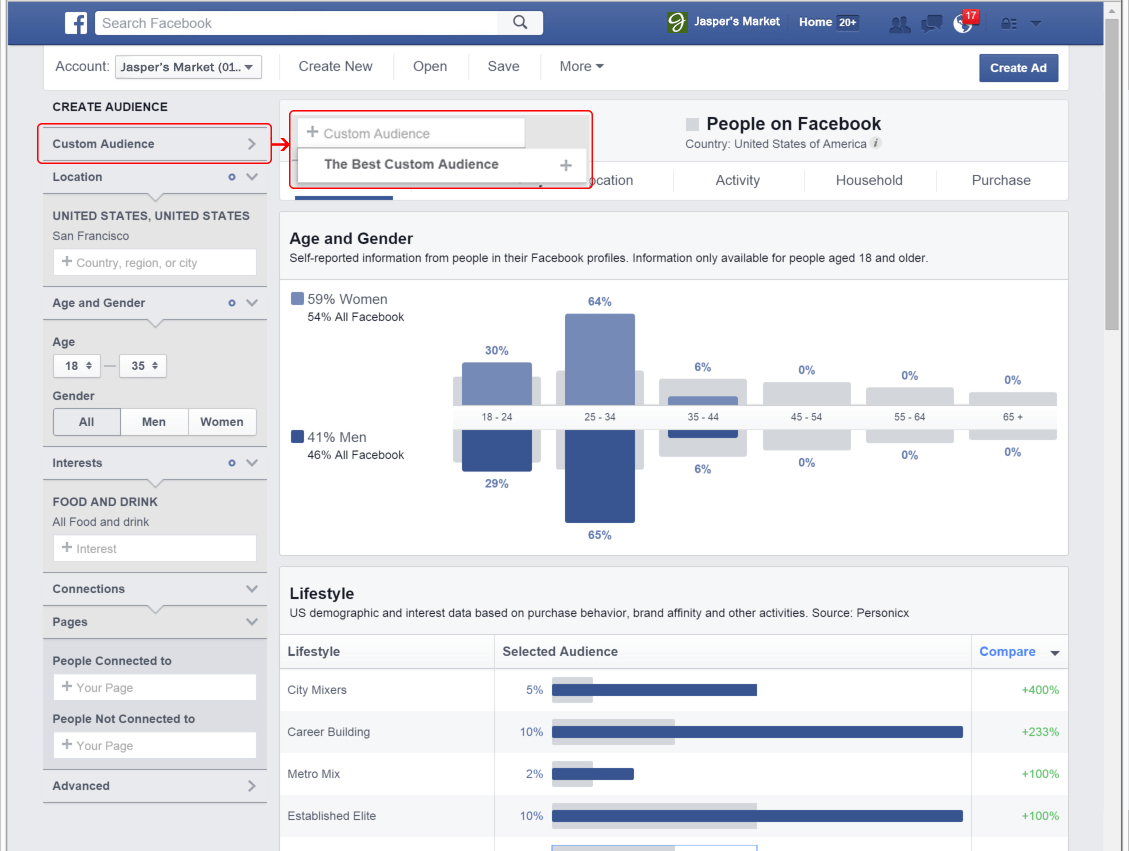Select All genders

(x=86, y=421)
